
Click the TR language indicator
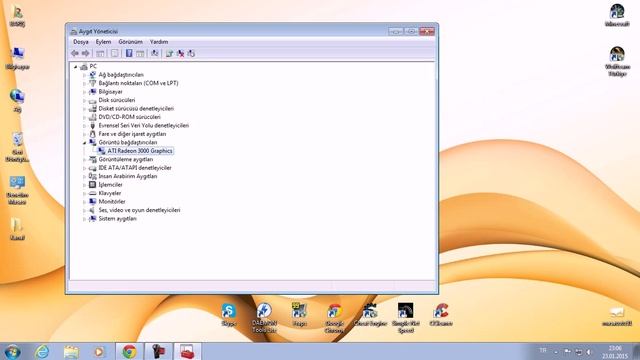tap(543, 350)
